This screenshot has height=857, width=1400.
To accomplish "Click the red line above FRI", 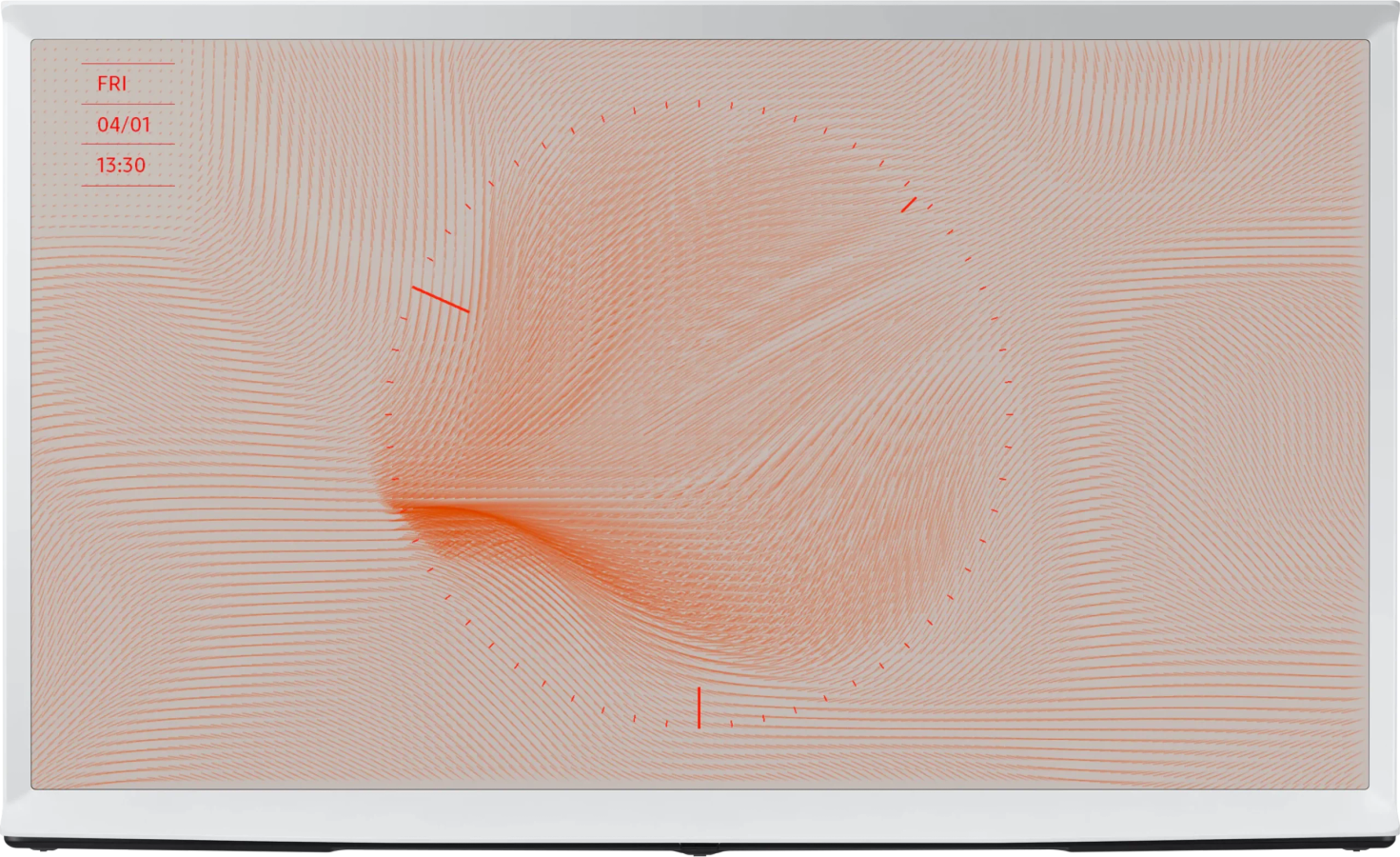I will [128, 63].
